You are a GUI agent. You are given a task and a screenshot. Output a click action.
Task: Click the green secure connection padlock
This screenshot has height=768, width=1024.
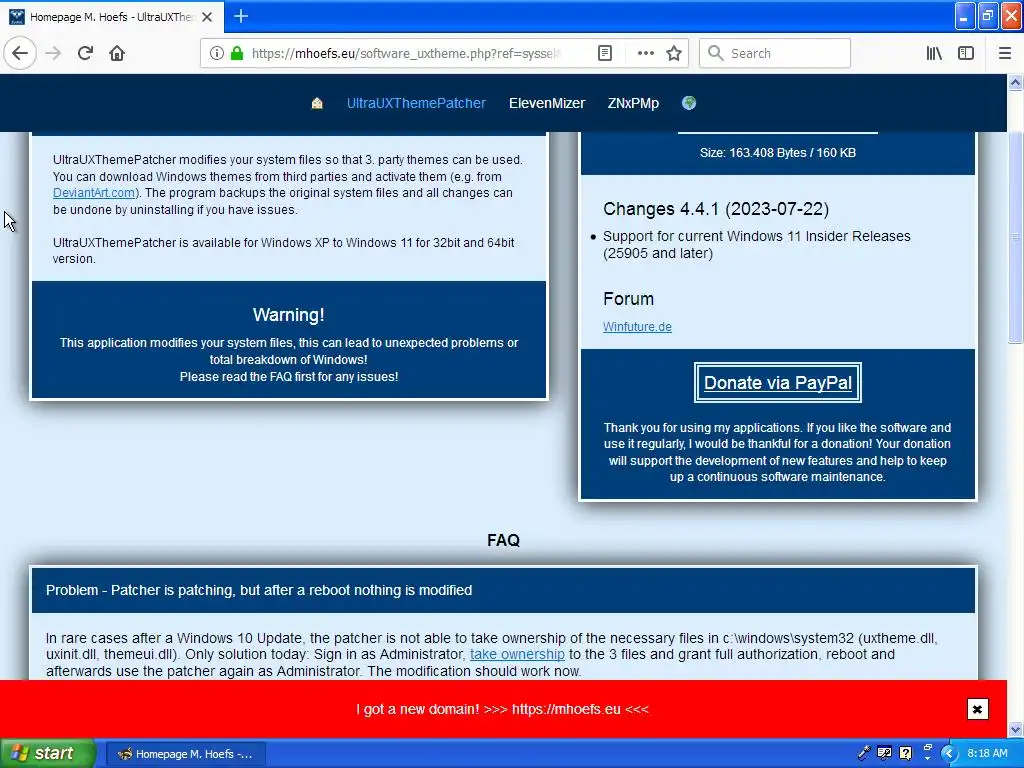pos(237,54)
